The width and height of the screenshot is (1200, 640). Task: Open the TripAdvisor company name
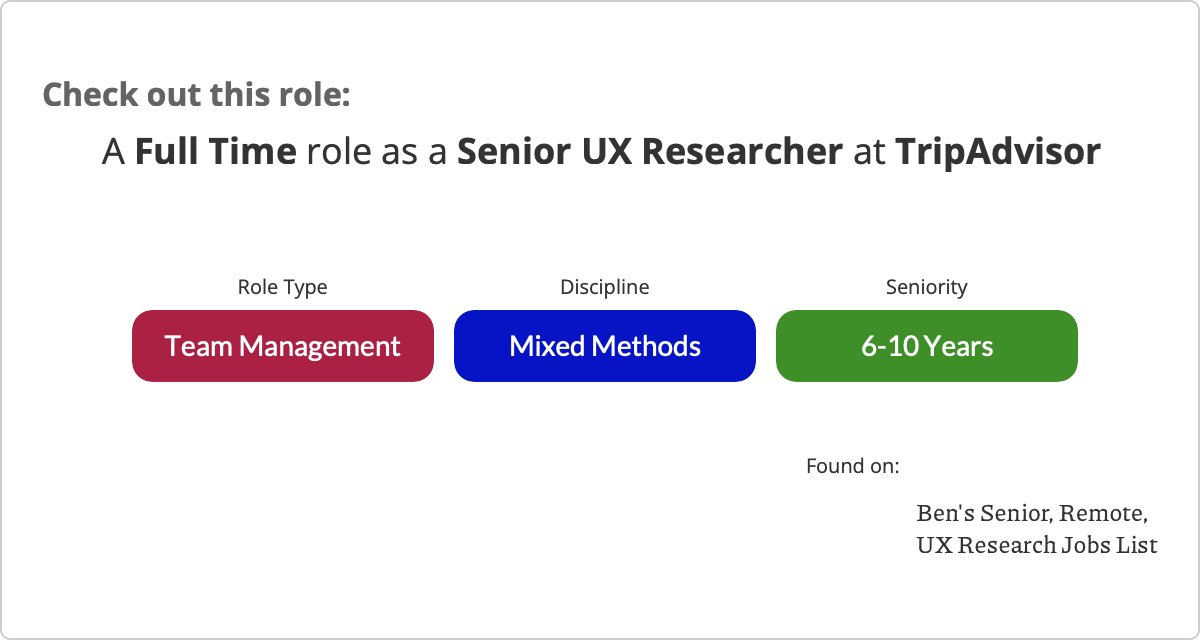998,152
